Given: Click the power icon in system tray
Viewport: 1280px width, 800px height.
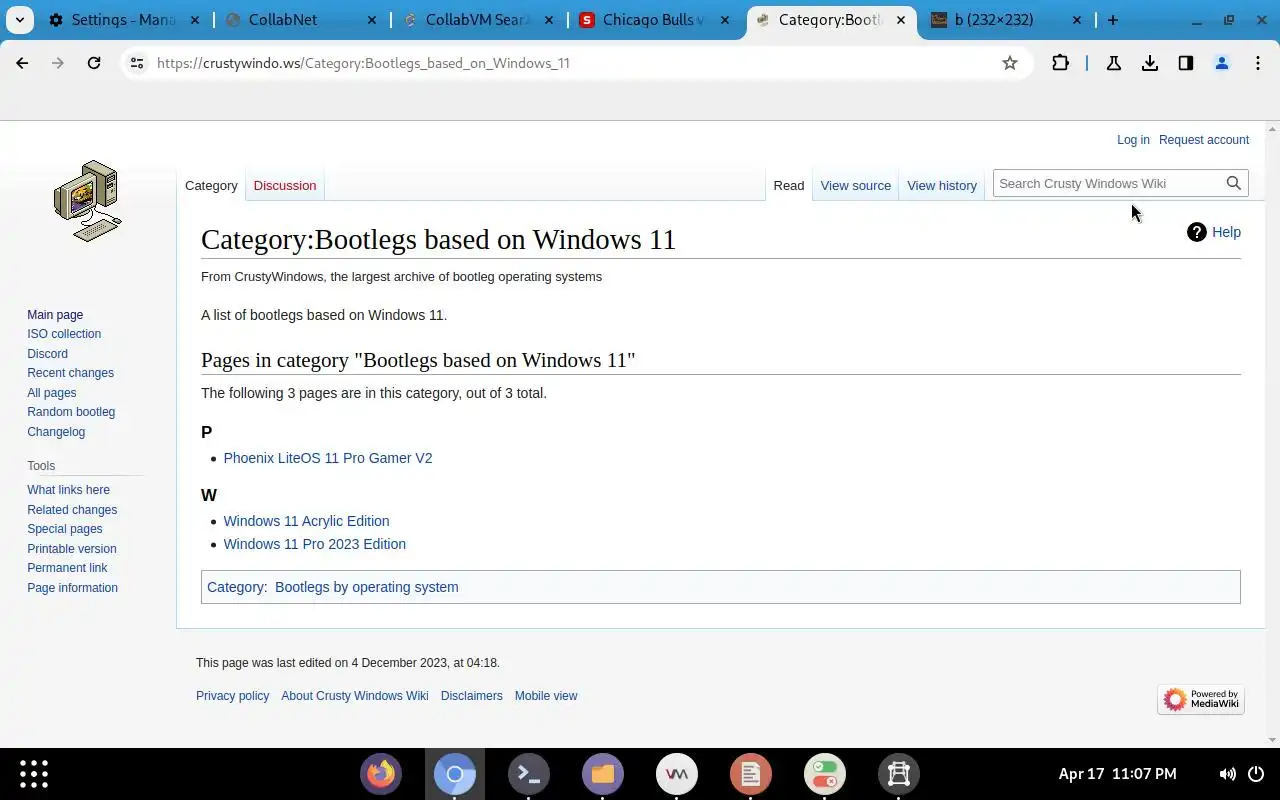Looking at the screenshot, I should (x=1257, y=774).
